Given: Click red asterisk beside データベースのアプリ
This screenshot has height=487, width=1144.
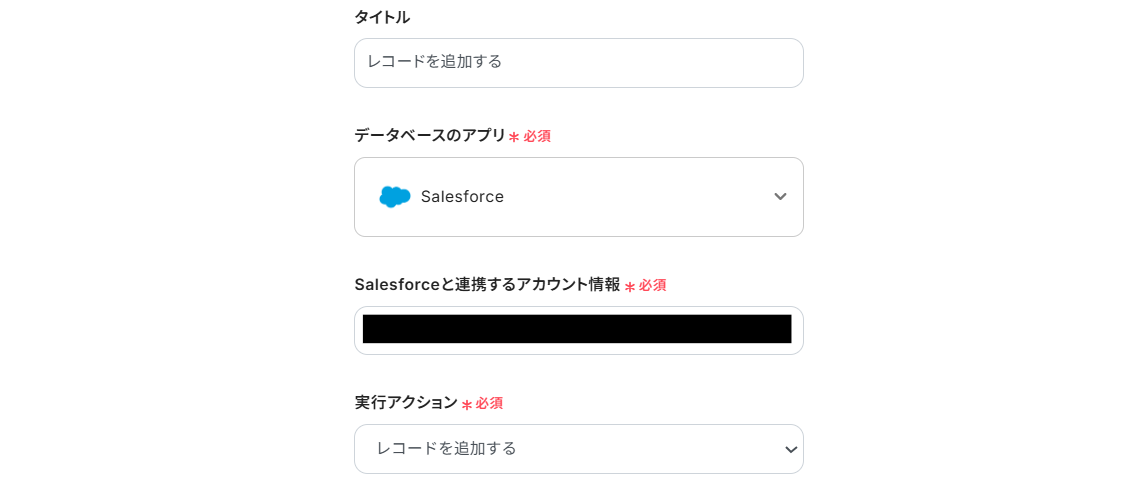Looking at the screenshot, I should (x=514, y=137).
